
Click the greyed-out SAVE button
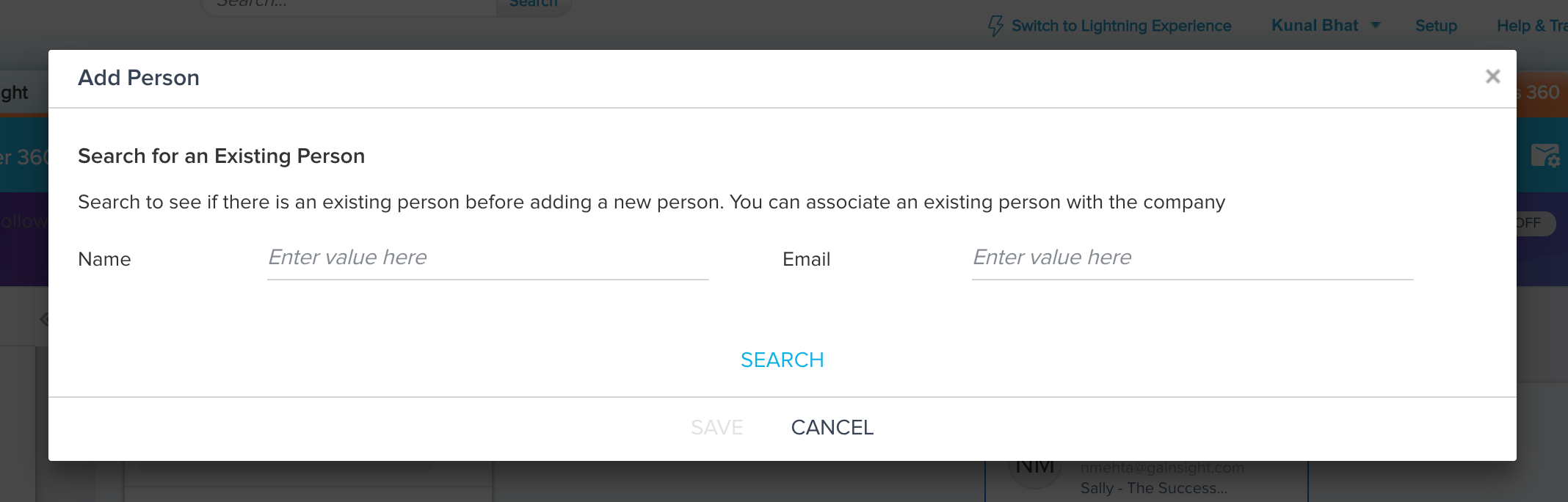(717, 427)
